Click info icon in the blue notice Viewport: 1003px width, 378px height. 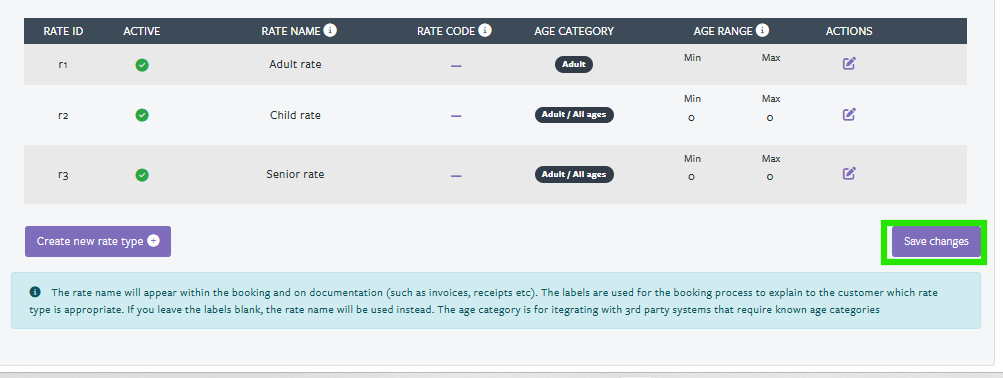tap(35, 292)
